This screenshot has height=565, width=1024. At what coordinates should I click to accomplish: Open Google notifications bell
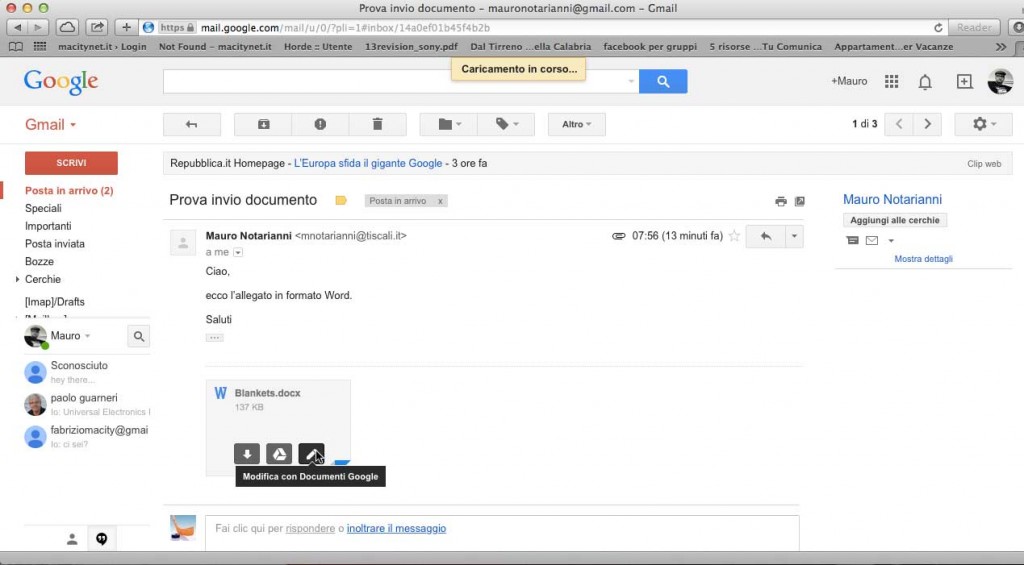[x=925, y=82]
